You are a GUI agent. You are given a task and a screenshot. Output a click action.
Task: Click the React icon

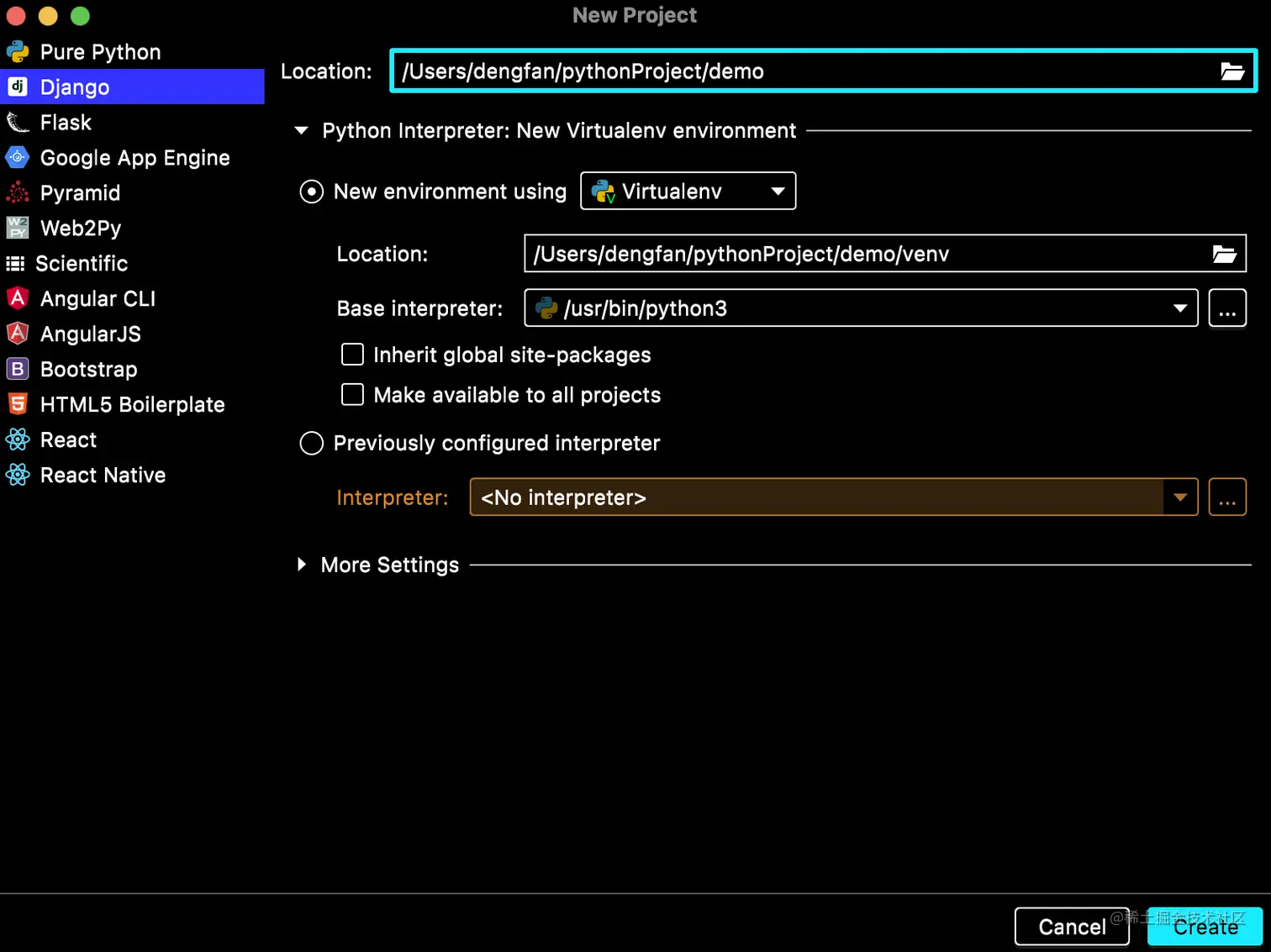(x=18, y=439)
